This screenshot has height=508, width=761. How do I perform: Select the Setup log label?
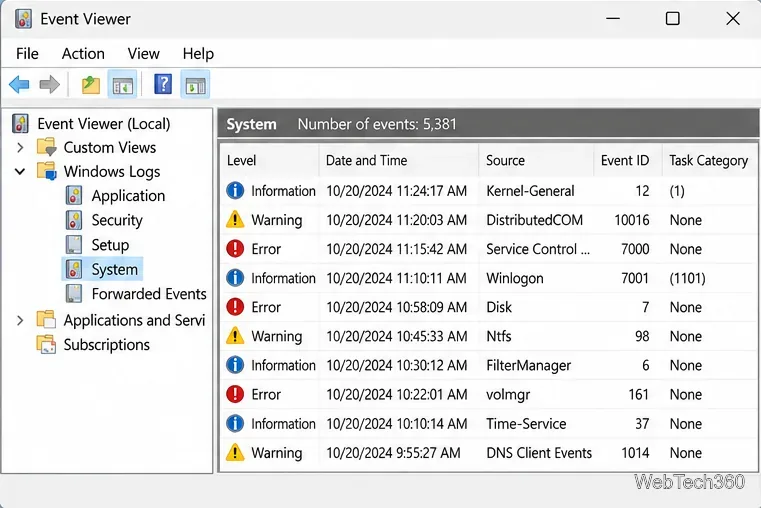coord(110,245)
